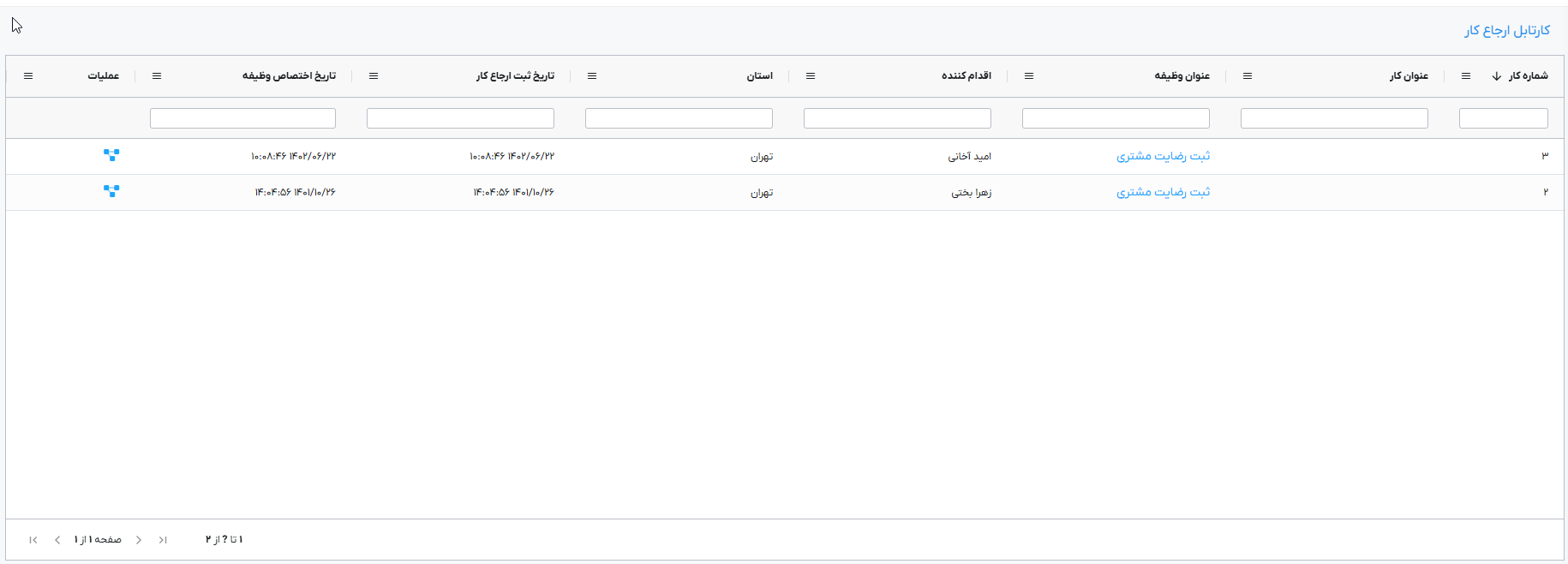
Task: Open ثبت رضایت مشتری link in row ۲
Action: tap(1163, 192)
